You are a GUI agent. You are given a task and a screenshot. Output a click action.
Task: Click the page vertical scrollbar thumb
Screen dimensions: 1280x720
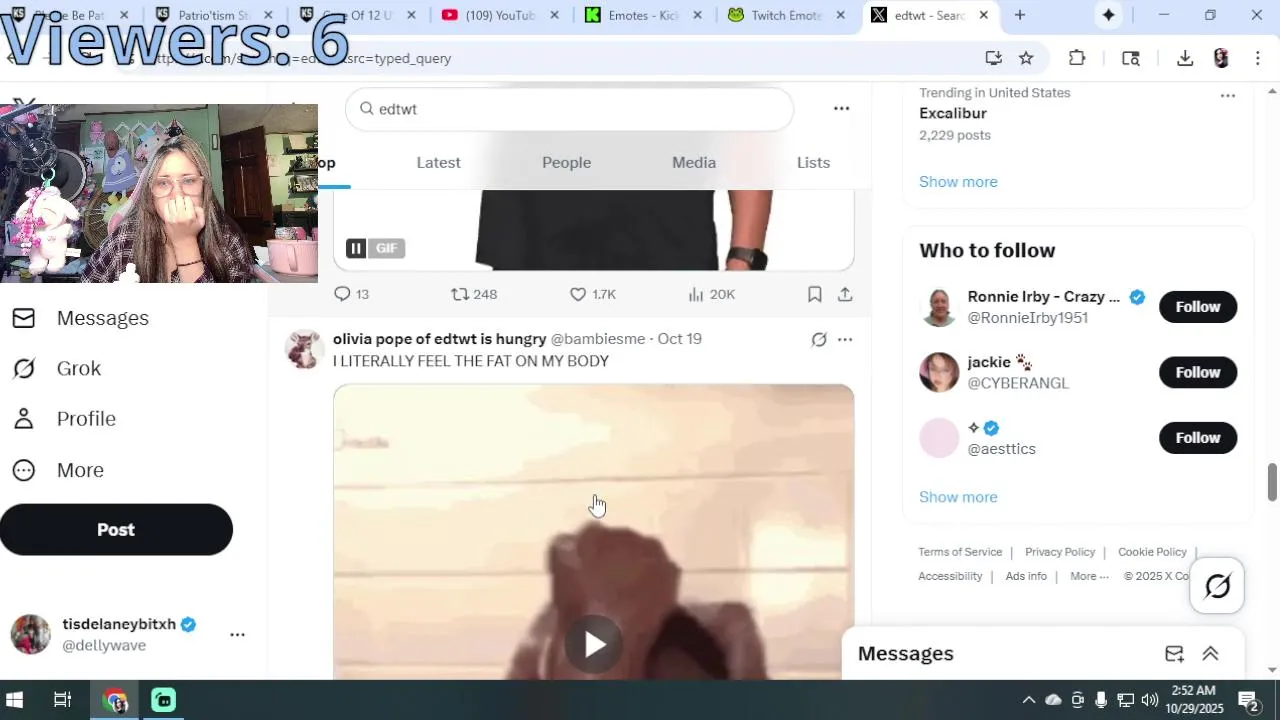tap(1272, 482)
